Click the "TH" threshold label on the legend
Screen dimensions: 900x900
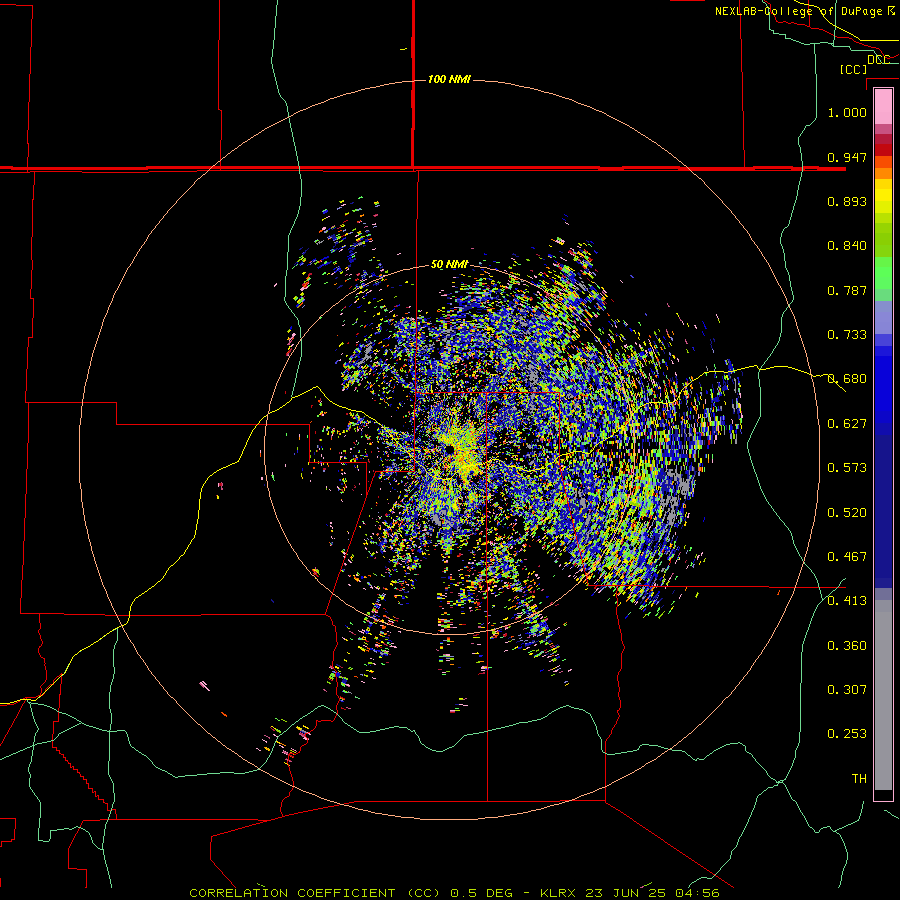tap(859, 778)
